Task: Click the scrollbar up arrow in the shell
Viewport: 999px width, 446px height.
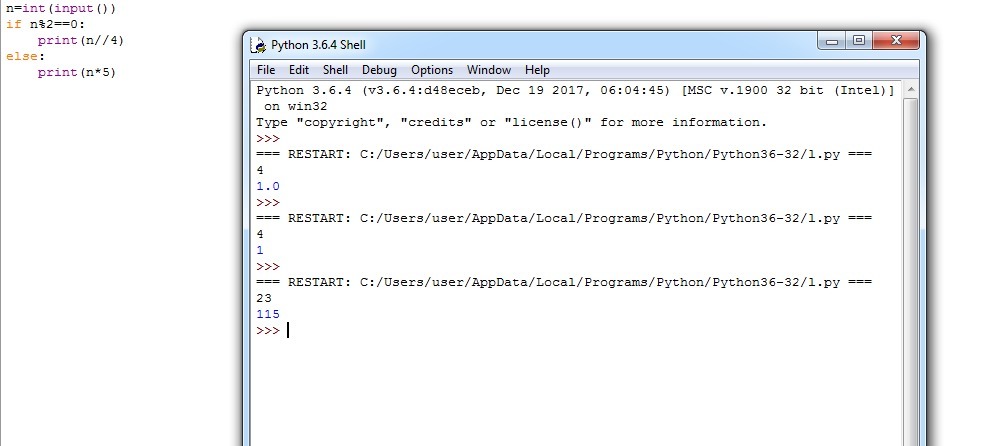Action: point(910,90)
